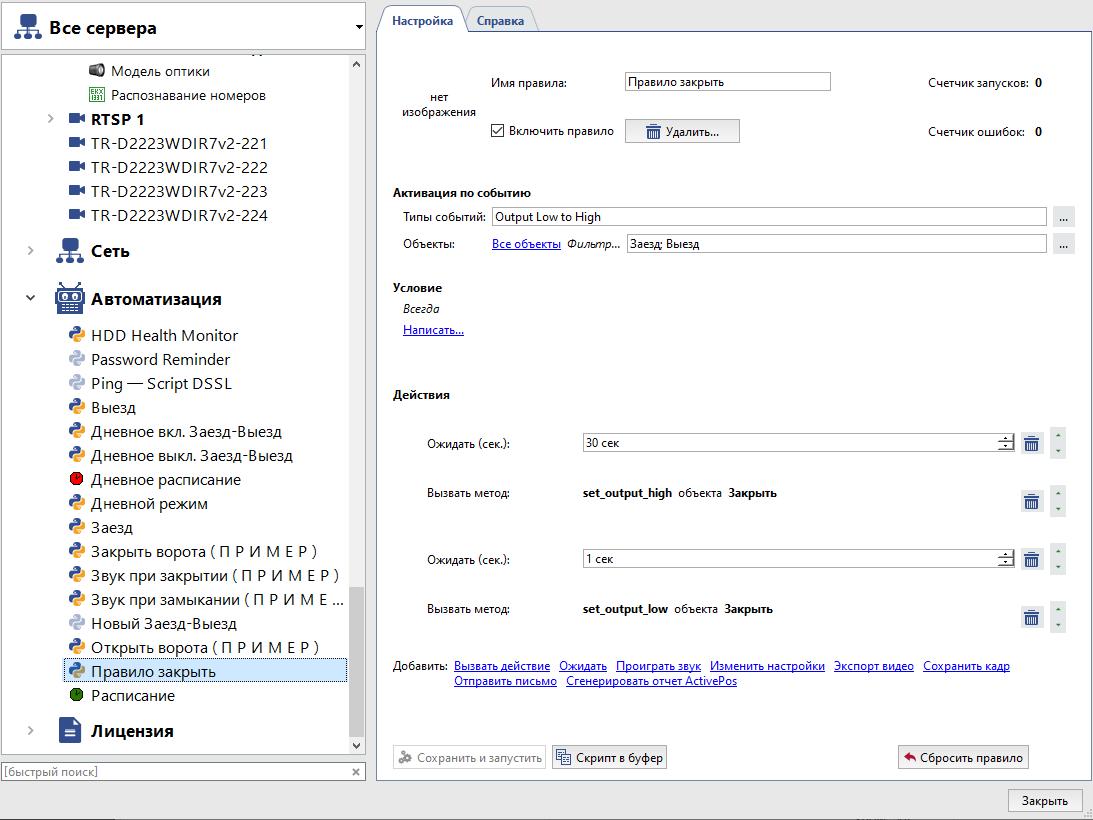The height and width of the screenshot is (820, 1093).
Task: Select Ping — Script DSSL item
Action: coord(161,384)
